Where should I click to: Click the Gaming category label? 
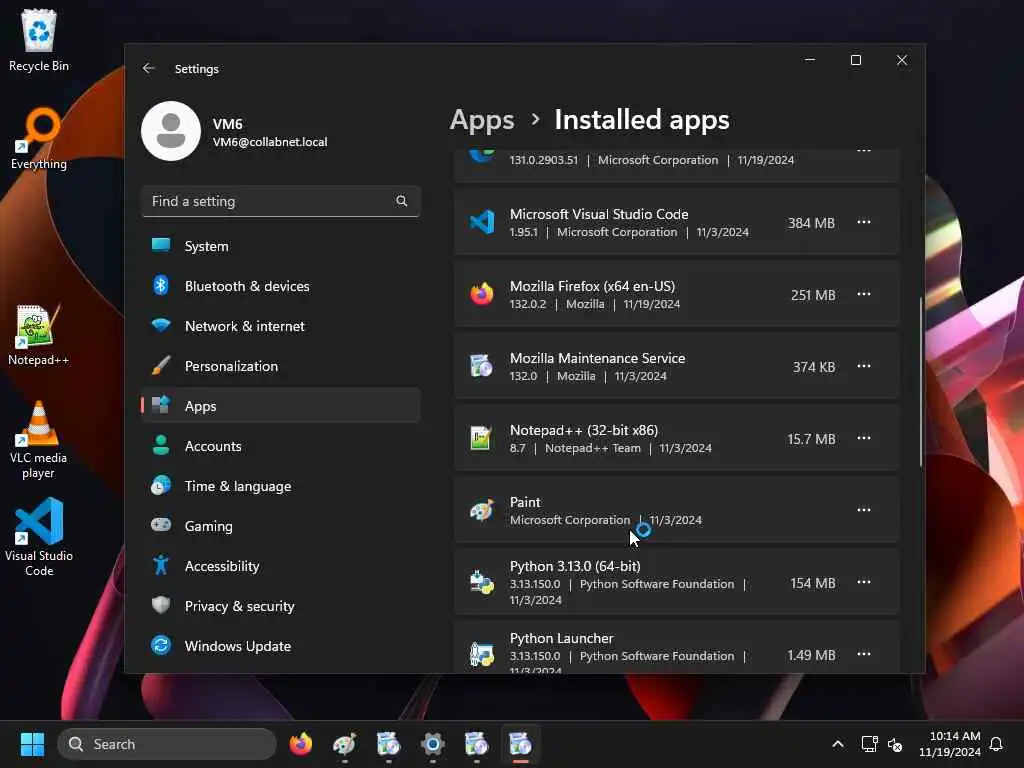(208, 526)
